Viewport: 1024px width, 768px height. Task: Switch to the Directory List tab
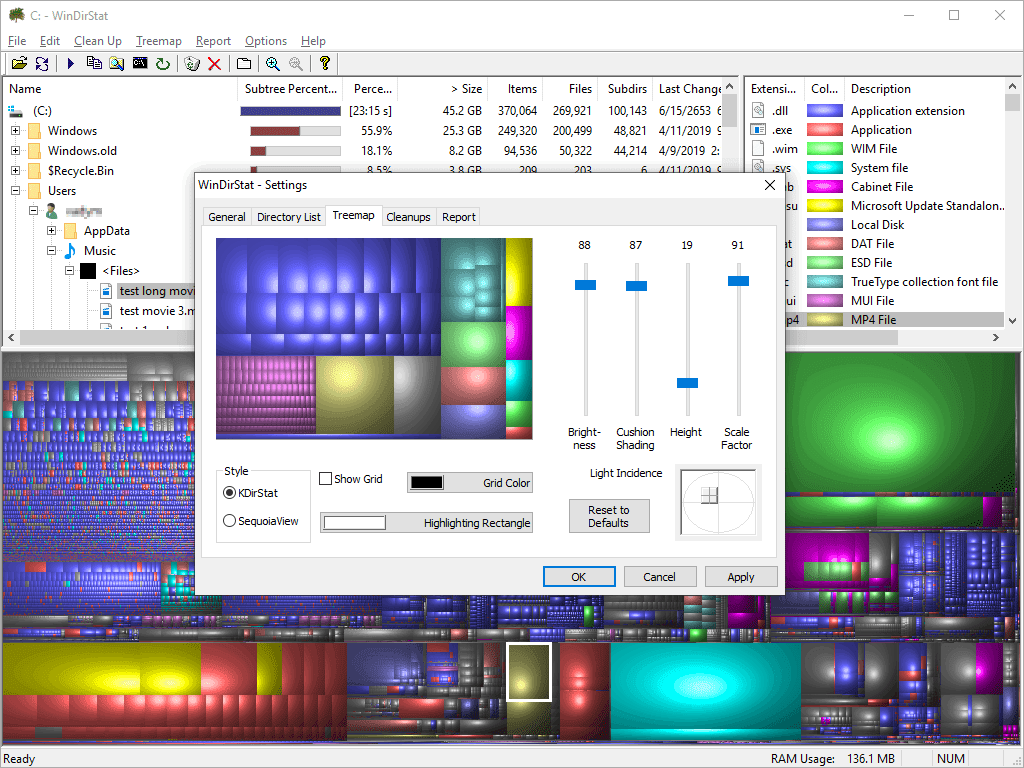click(x=289, y=217)
